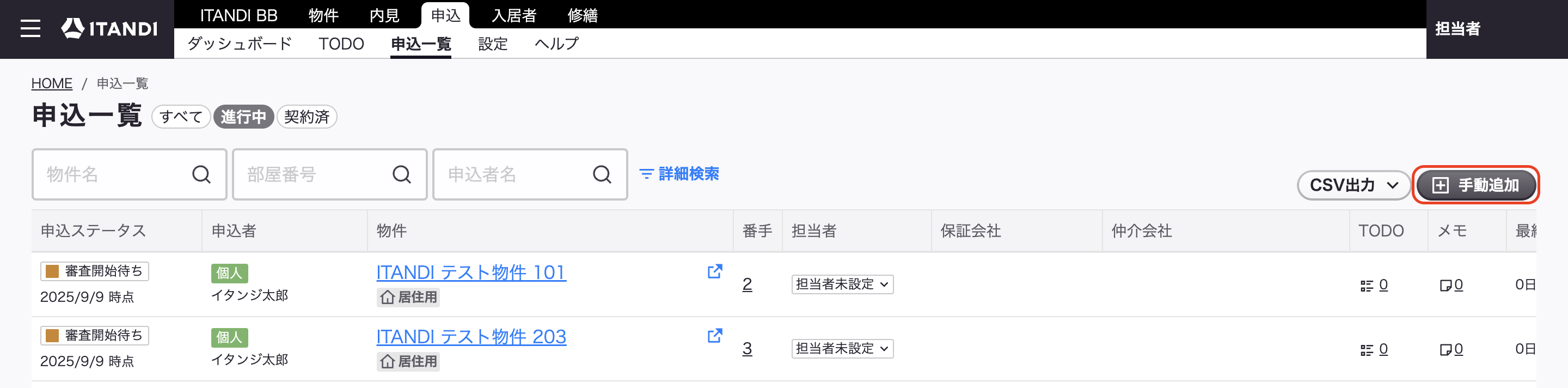Select the 進行中 filter toggle
1568x388 pixels.
point(243,117)
